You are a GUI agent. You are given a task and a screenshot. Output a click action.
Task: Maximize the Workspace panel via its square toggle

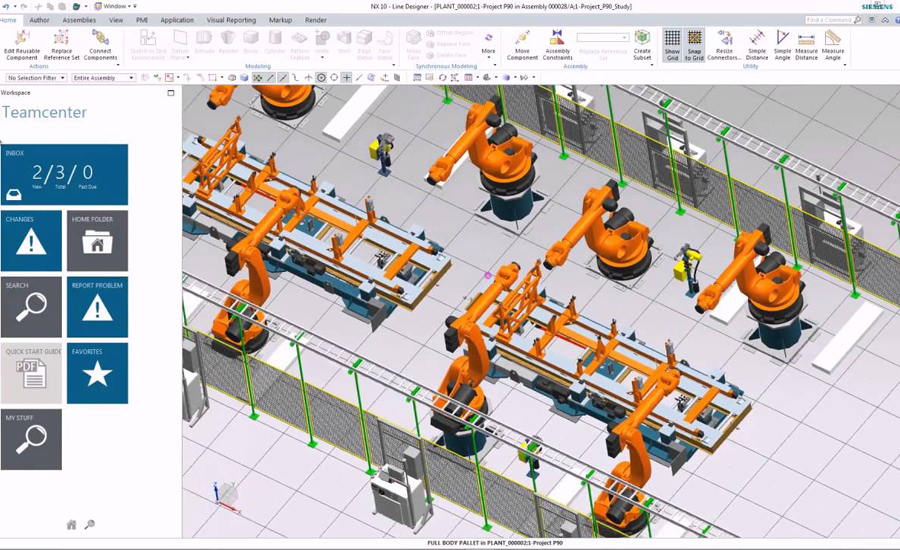coord(171,93)
